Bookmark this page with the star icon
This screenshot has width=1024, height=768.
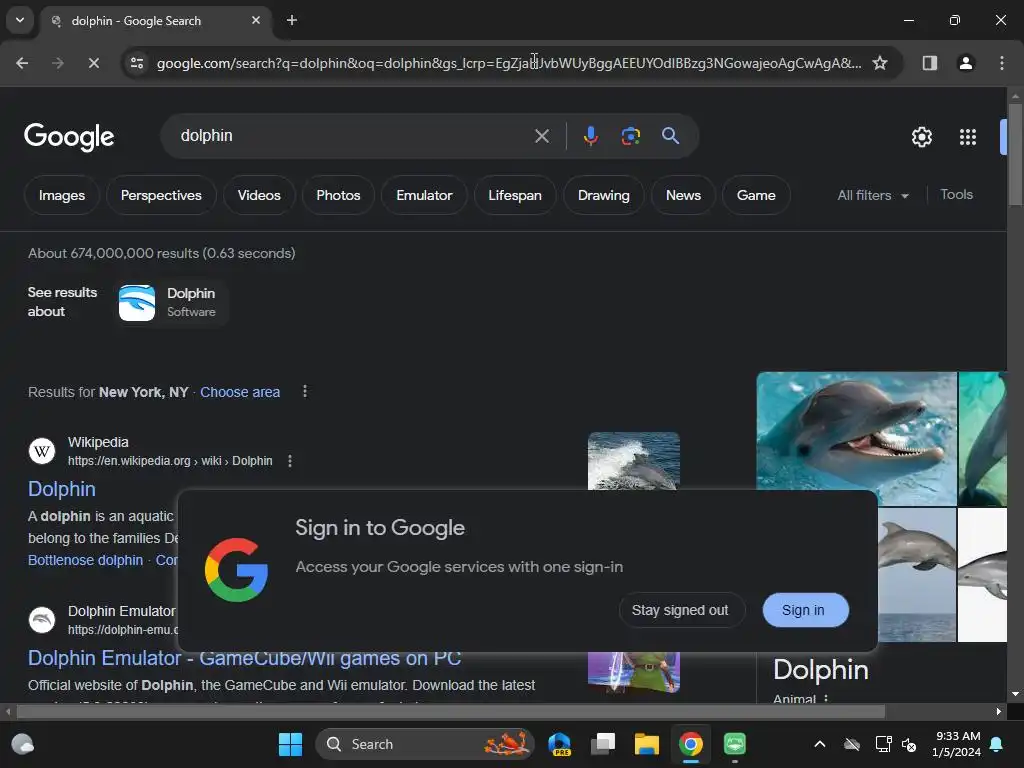pos(880,63)
